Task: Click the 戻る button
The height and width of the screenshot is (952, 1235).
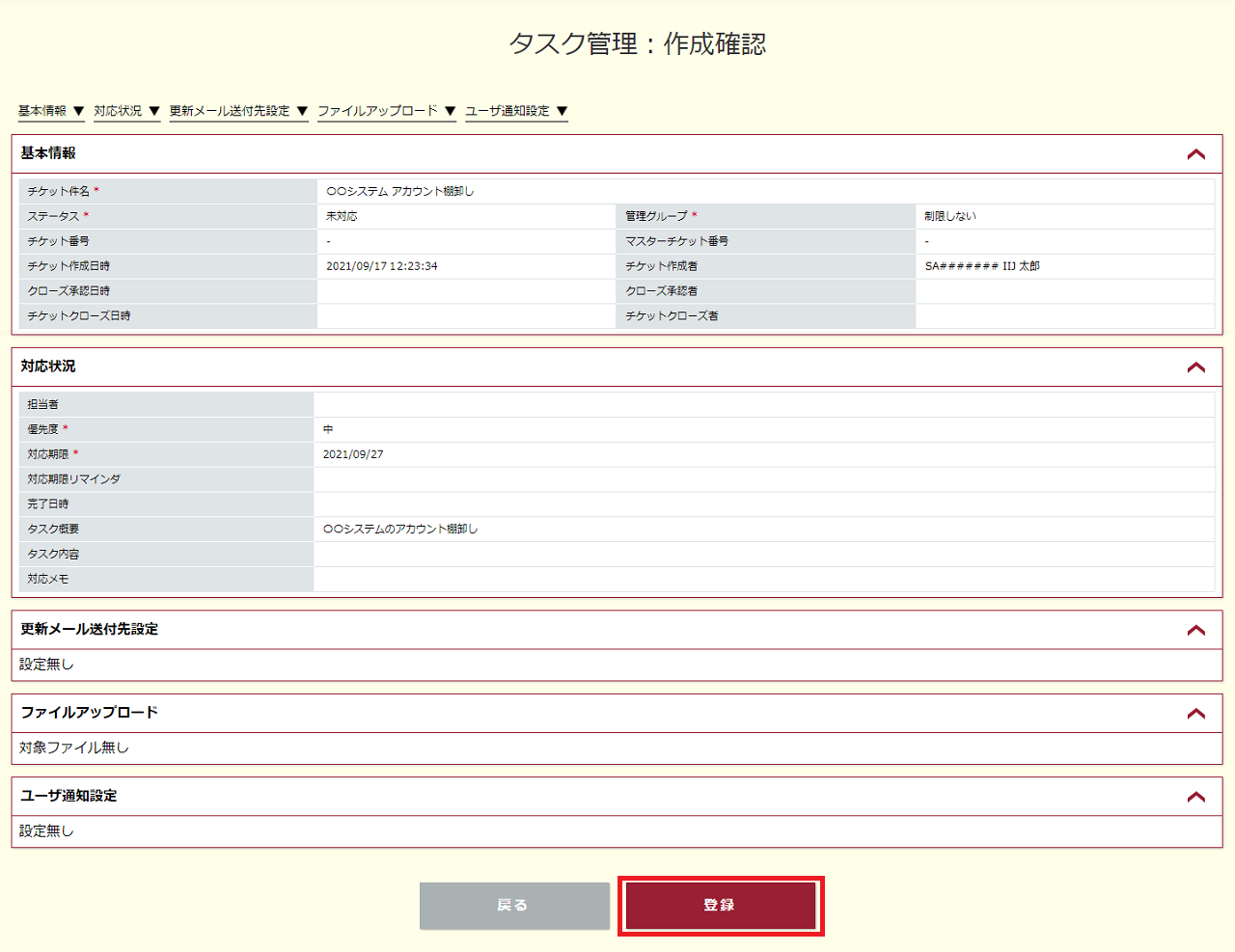Action: pos(514,906)
